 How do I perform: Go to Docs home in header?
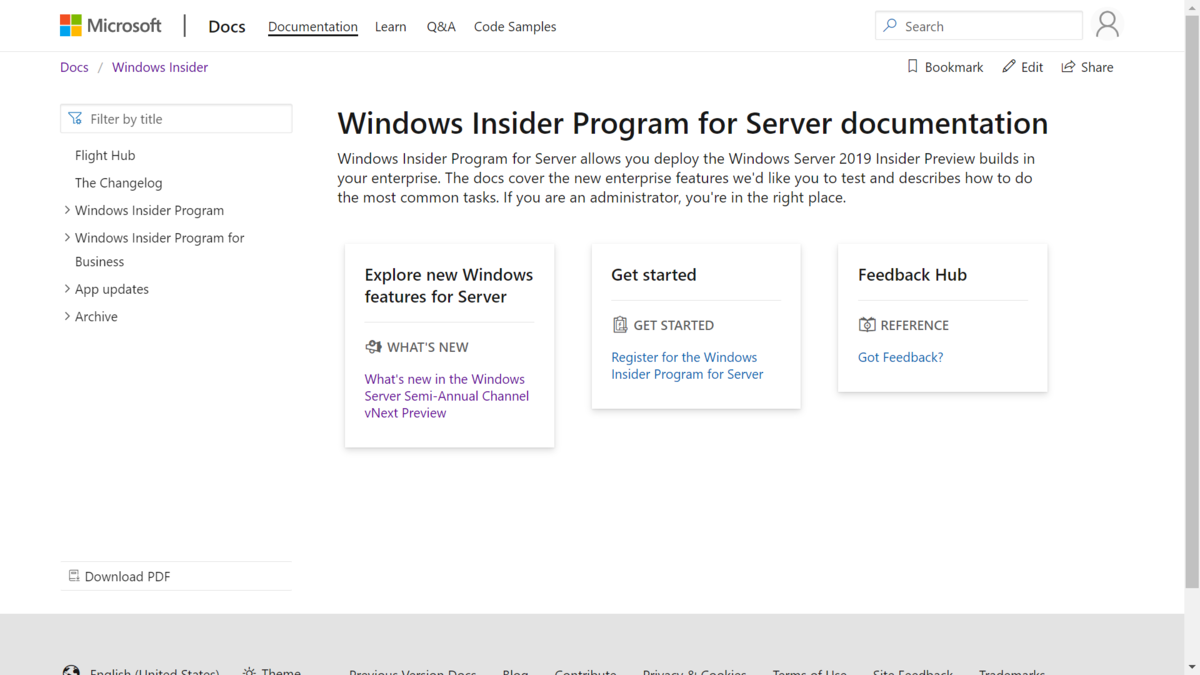coord(227,27)
